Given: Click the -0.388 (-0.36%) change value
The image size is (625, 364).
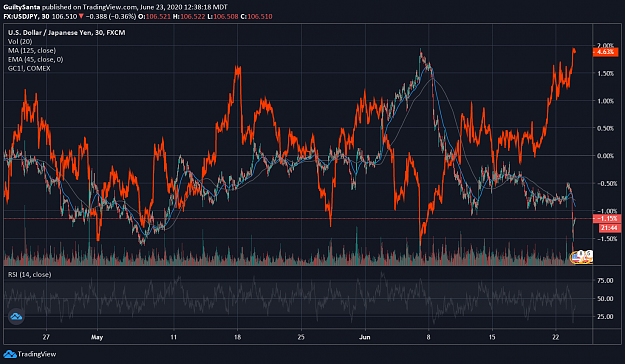Looking at the screenshot, I should [111, 16].
